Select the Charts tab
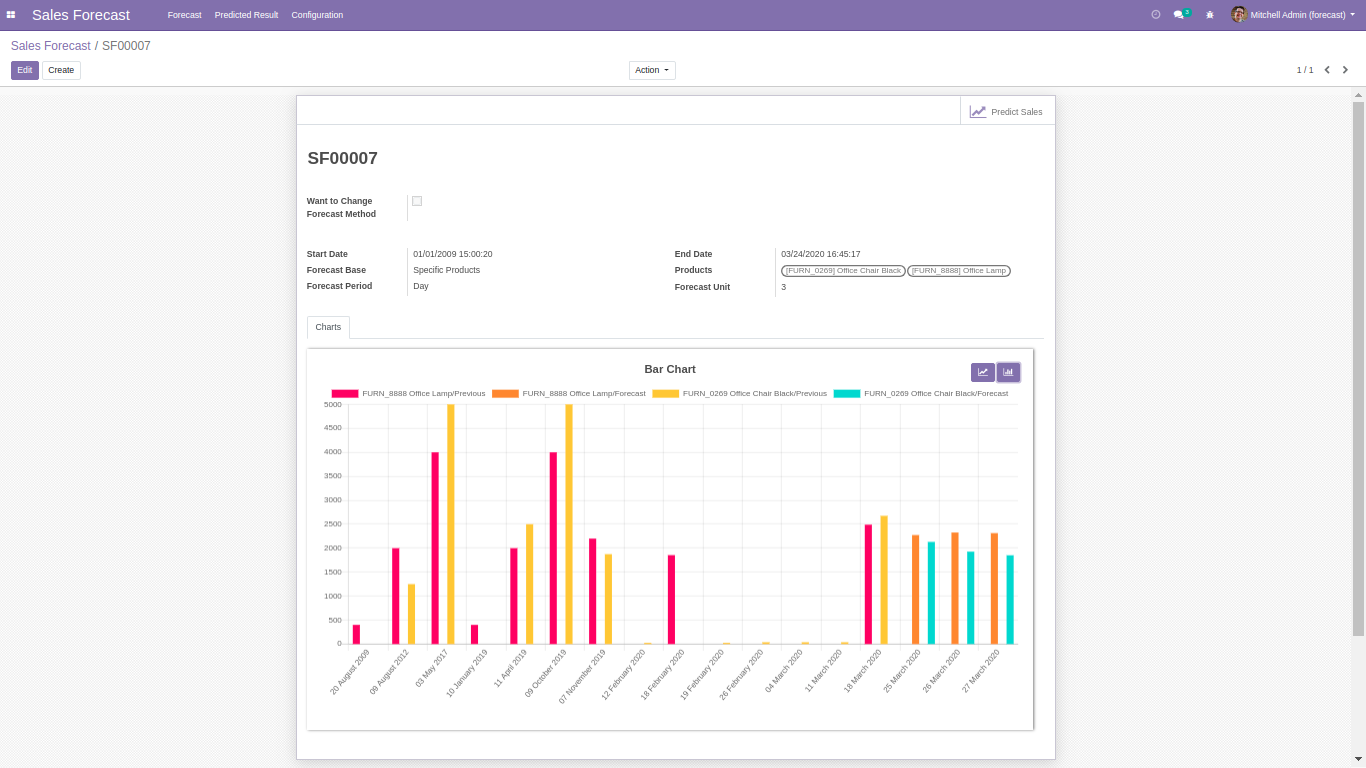The width and height of the screenshot is (1366, 768). (x=328, y=327)
